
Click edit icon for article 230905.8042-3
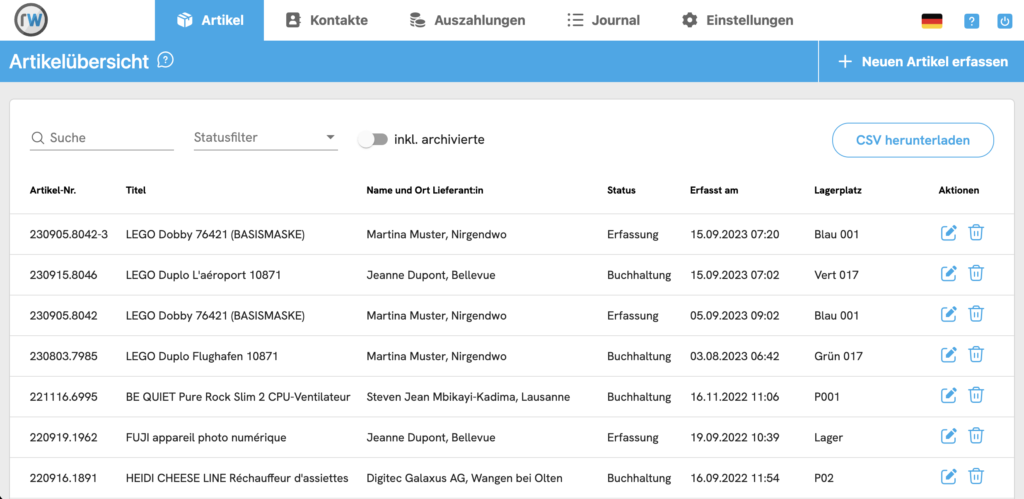pyautogui.click(x=949, y=234)
